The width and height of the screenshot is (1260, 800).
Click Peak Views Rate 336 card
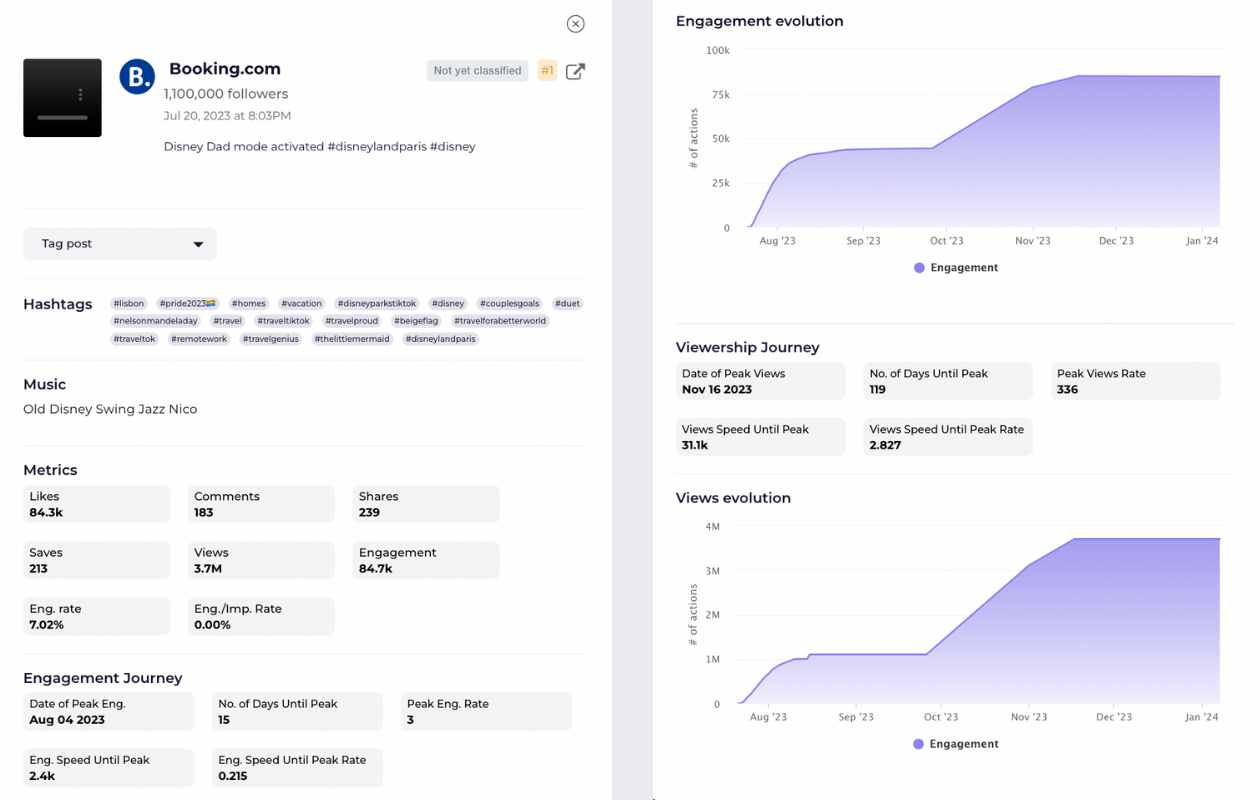coord(1136,381)
